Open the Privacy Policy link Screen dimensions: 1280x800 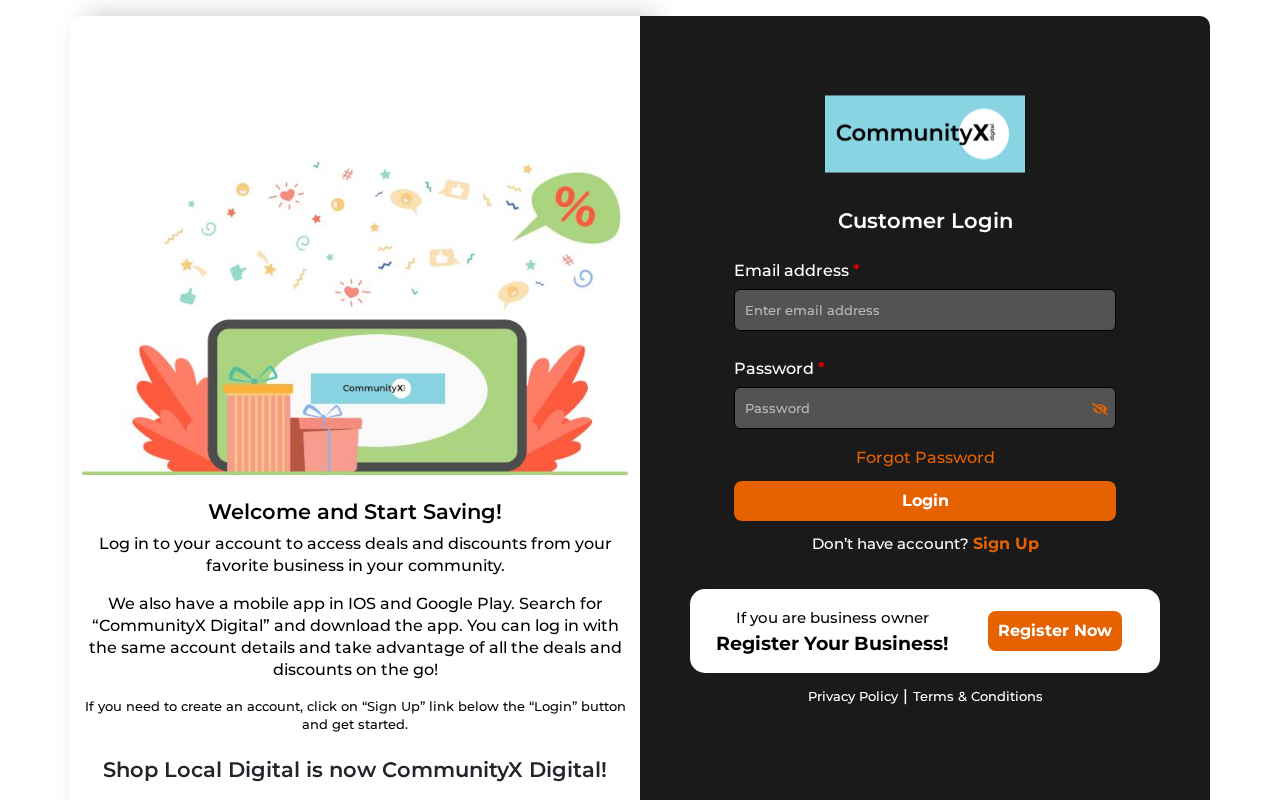coord(853,697)
